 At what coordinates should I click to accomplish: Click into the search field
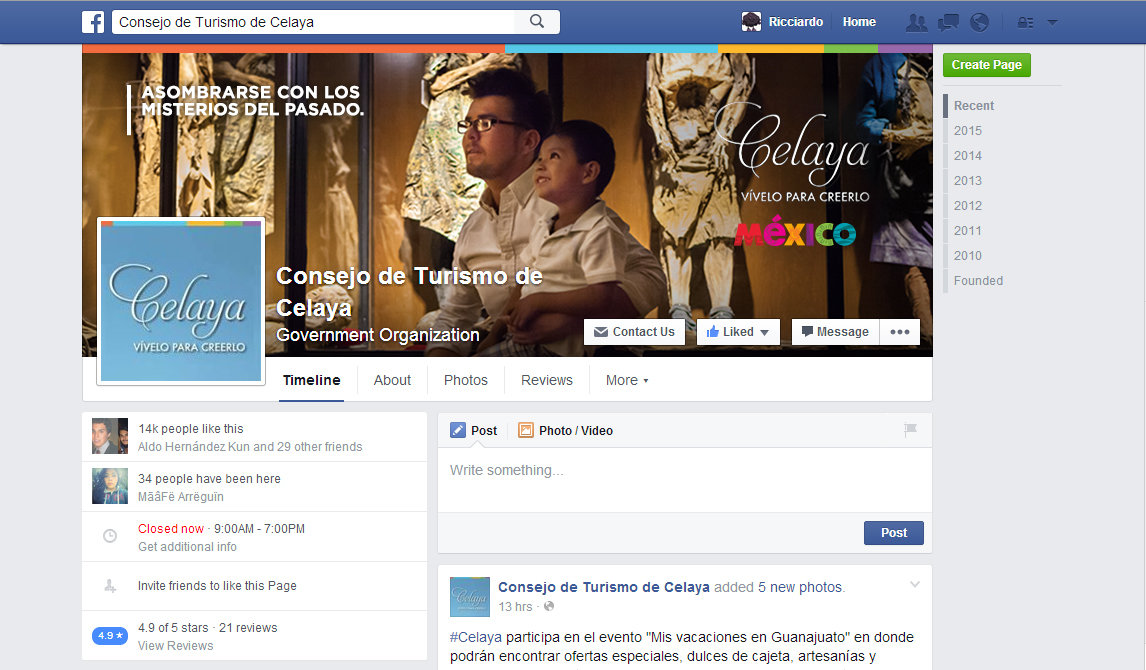click(x=314, y=22)
